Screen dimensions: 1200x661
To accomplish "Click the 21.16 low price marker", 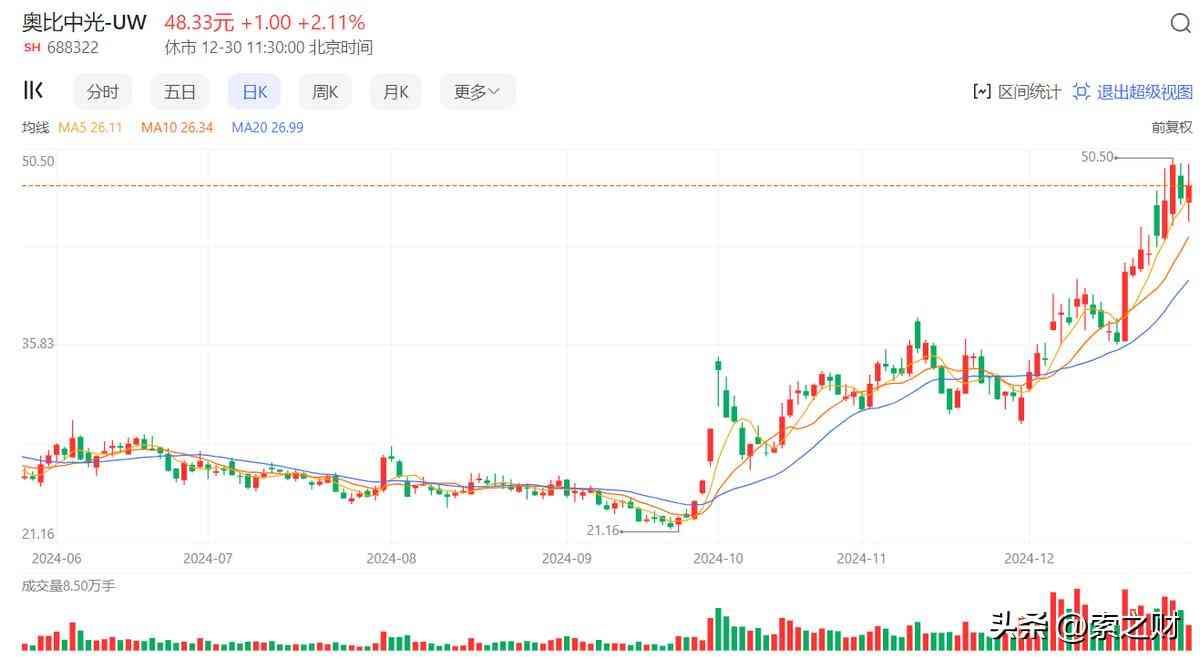I will (x=603, y=530).
